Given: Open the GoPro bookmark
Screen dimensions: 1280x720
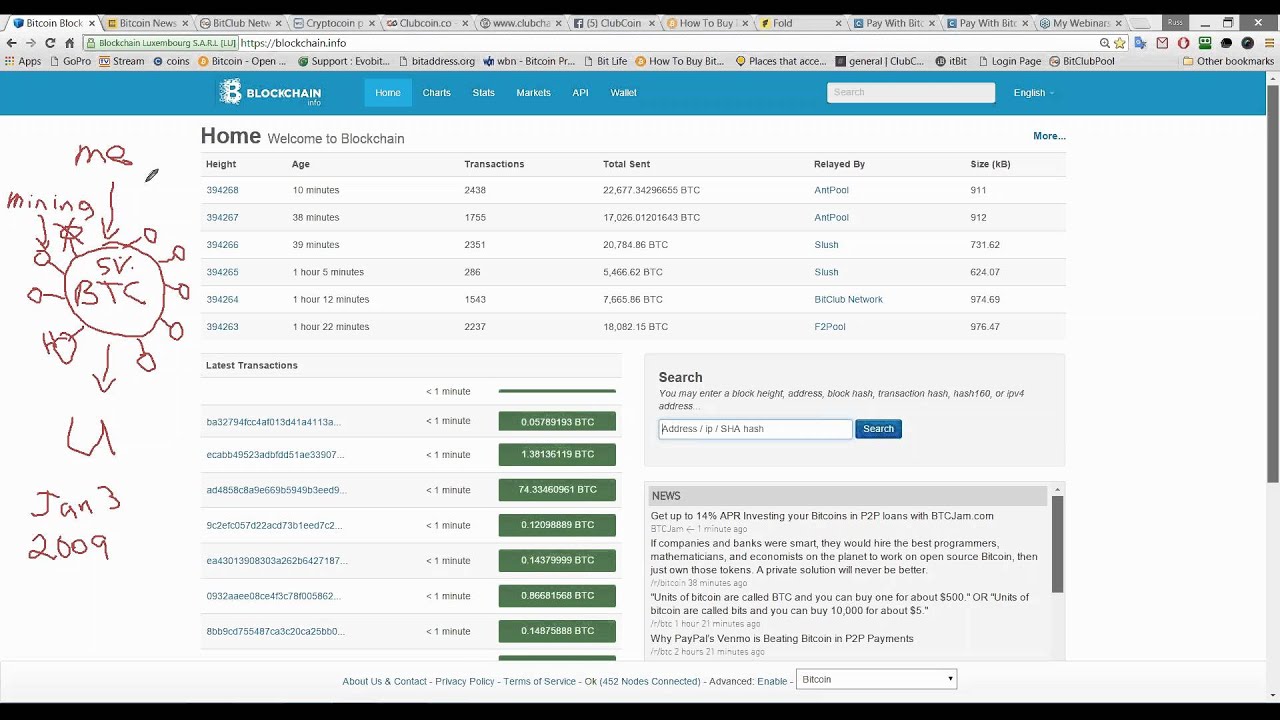Looking at the screenshot, I should [x=69, y=61].
